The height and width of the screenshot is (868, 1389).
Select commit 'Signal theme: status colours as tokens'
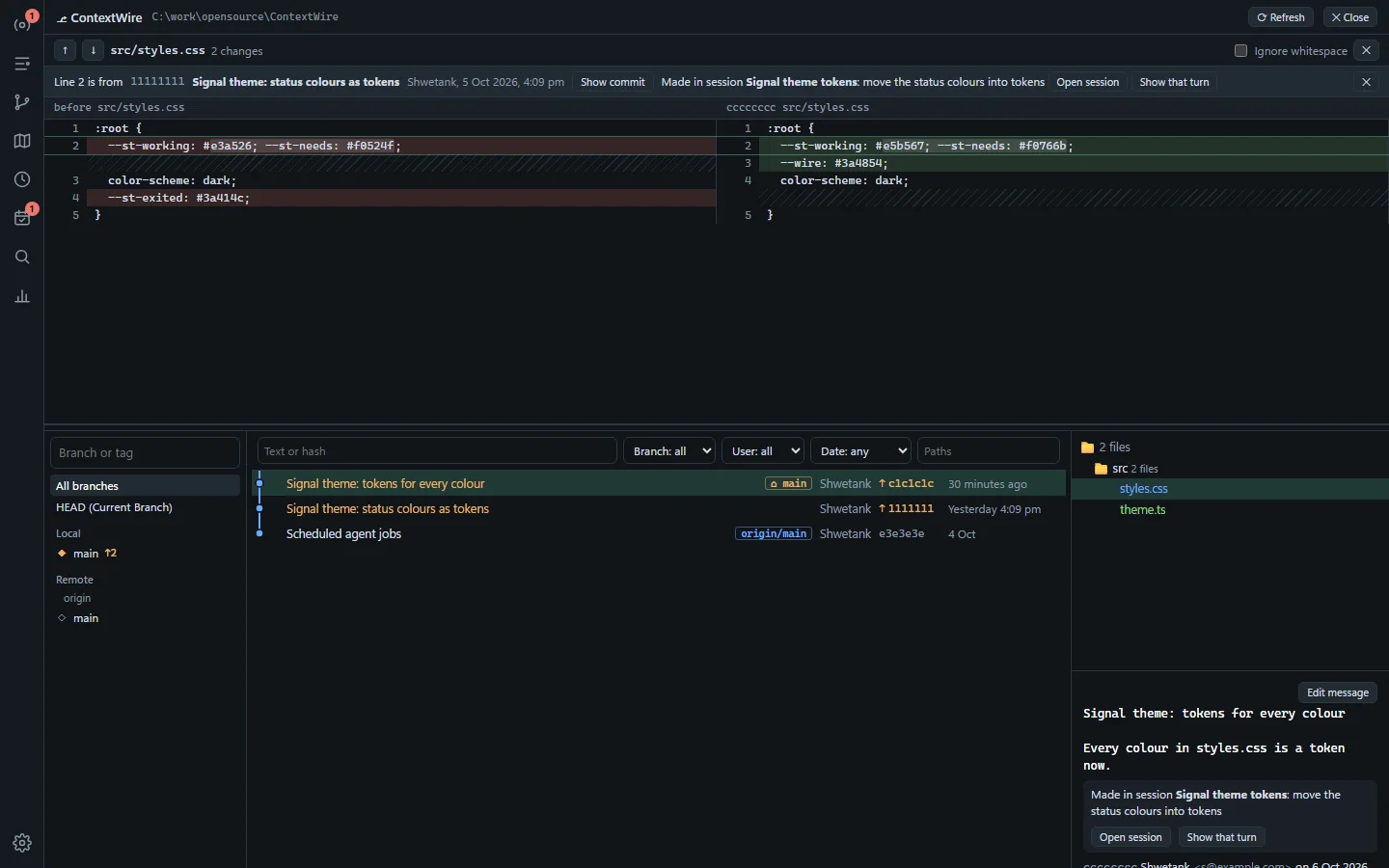coord(659,509)
